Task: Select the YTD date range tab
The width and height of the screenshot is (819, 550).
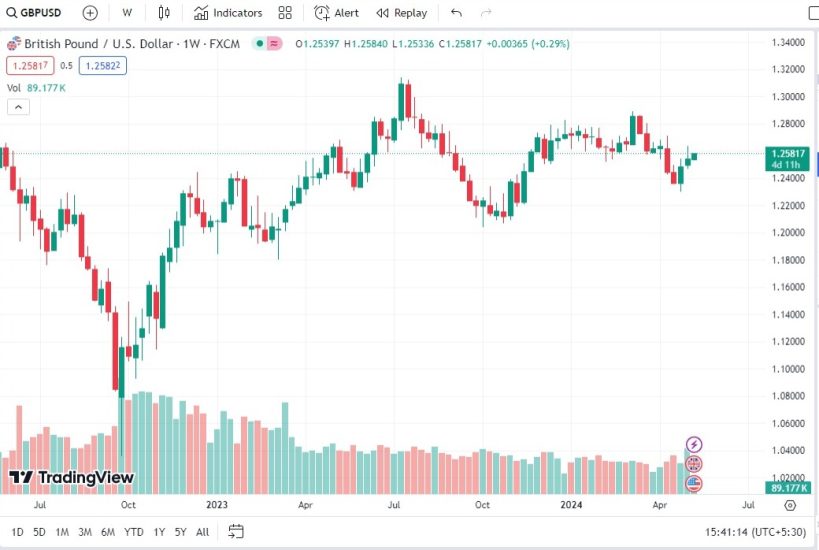Action: (x=133, y=532)
